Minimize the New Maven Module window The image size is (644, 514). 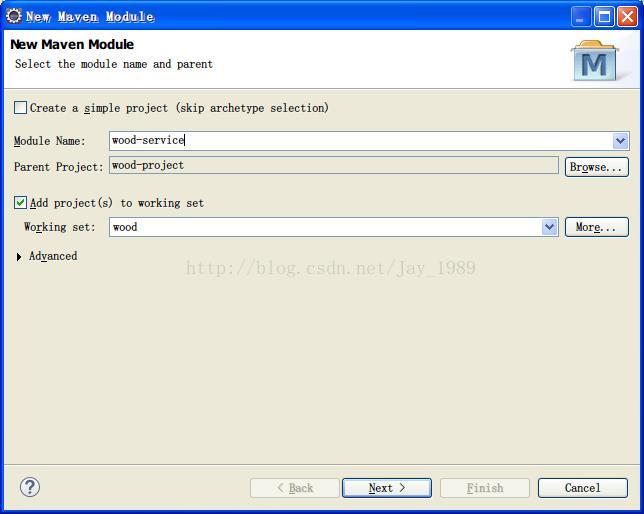[x=580, y=17]
